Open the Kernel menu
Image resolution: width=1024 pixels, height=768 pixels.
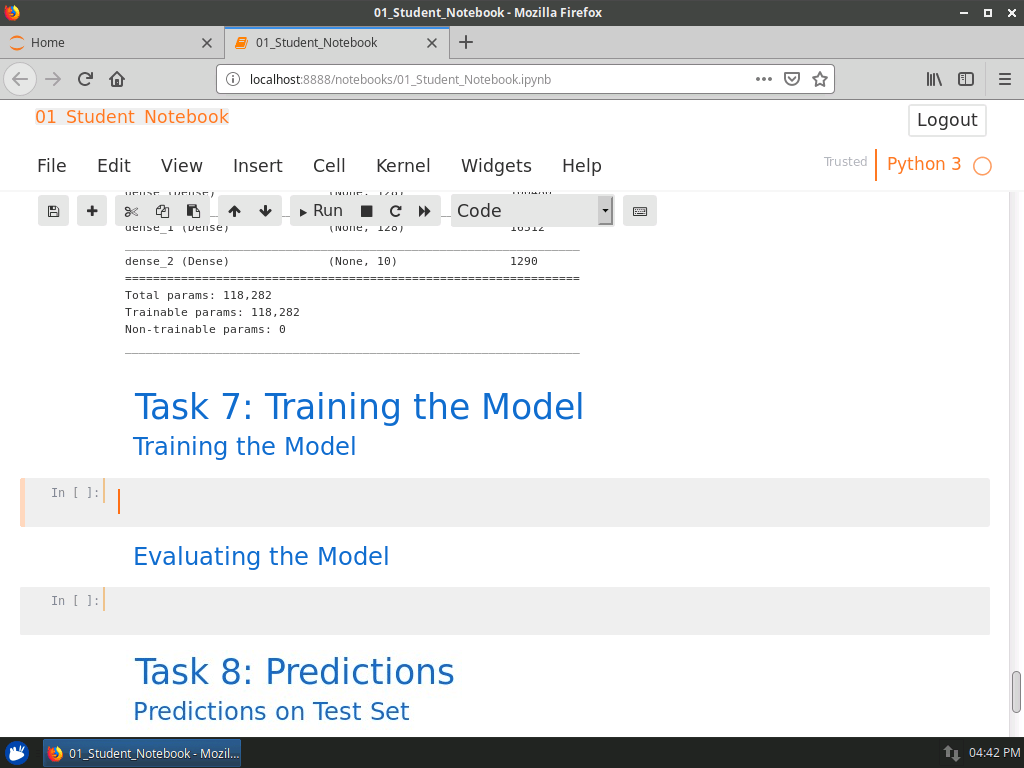[x=403, y=166]
